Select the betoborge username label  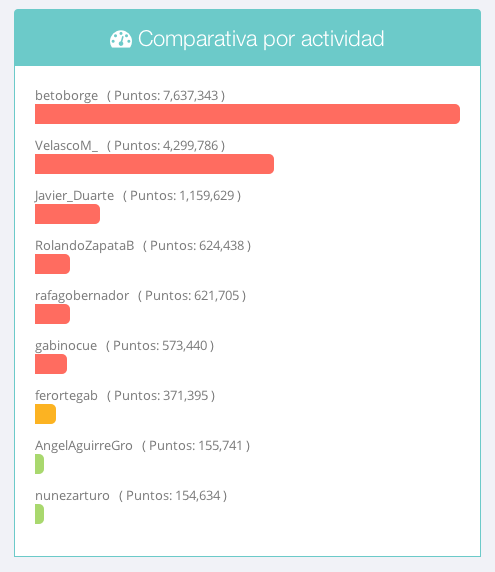coord(66,96)
